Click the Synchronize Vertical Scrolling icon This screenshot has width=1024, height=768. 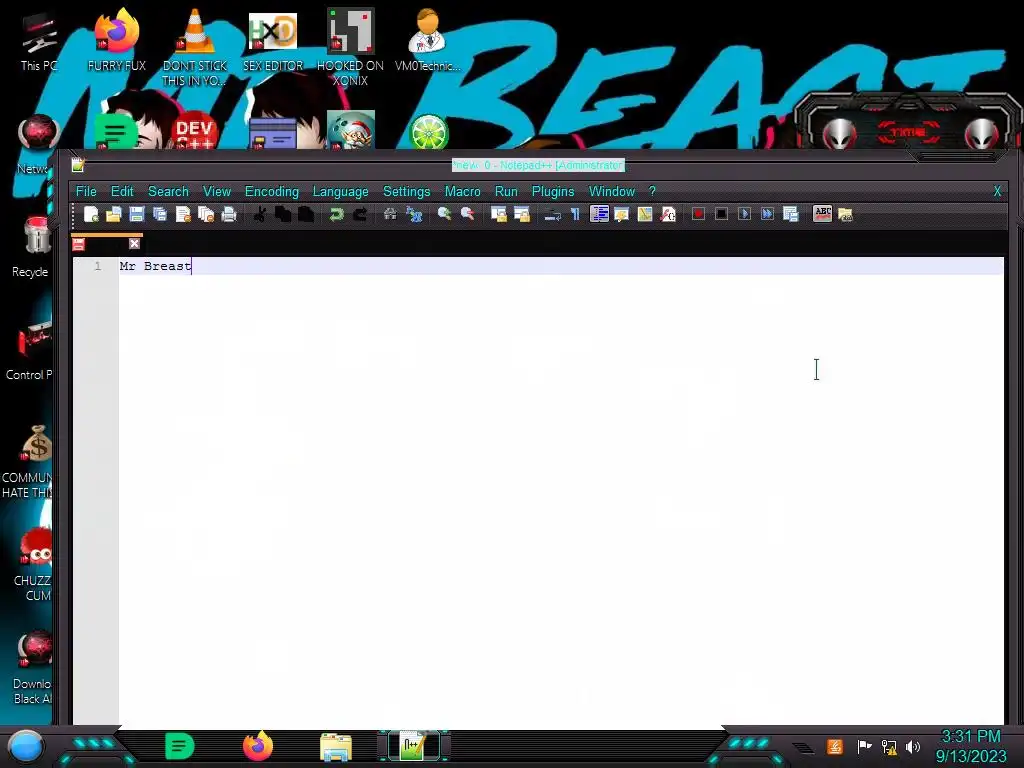[498, 214]
